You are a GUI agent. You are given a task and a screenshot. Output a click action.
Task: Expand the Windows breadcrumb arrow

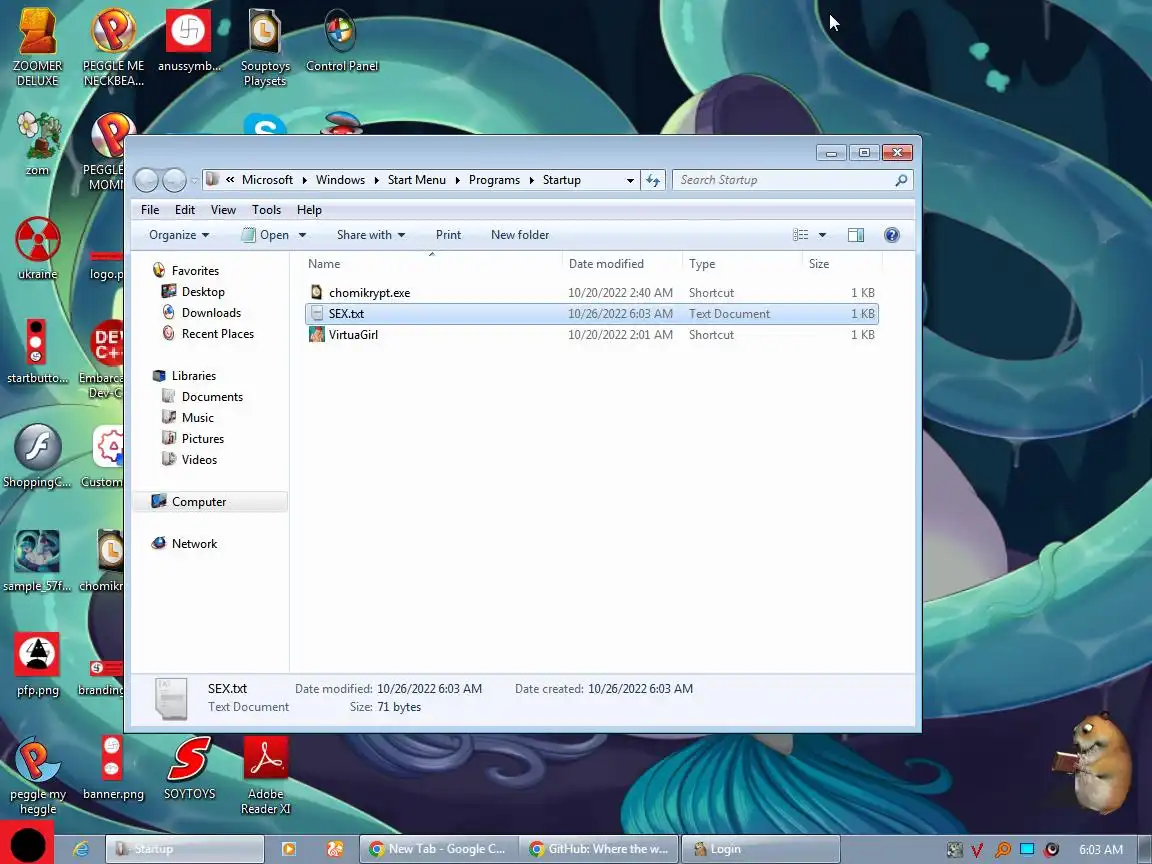[x=376, y=180]
